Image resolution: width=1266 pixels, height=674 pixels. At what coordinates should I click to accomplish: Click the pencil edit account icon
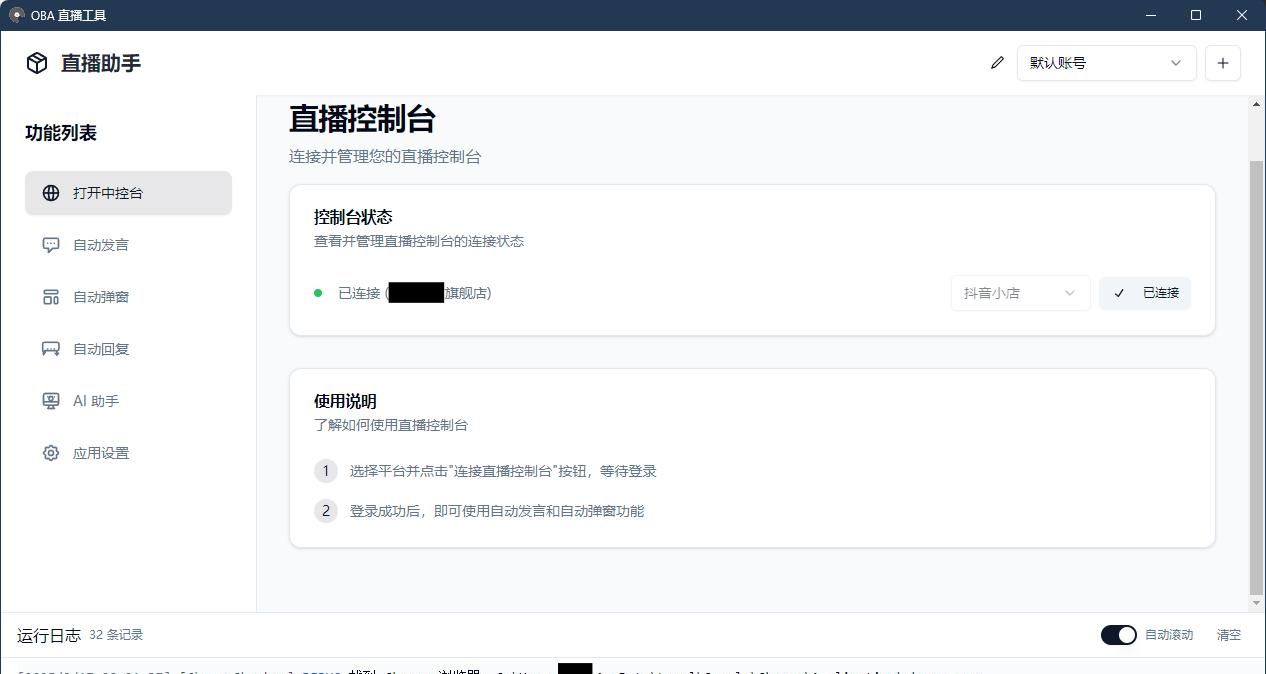click(x=997, y=62)
